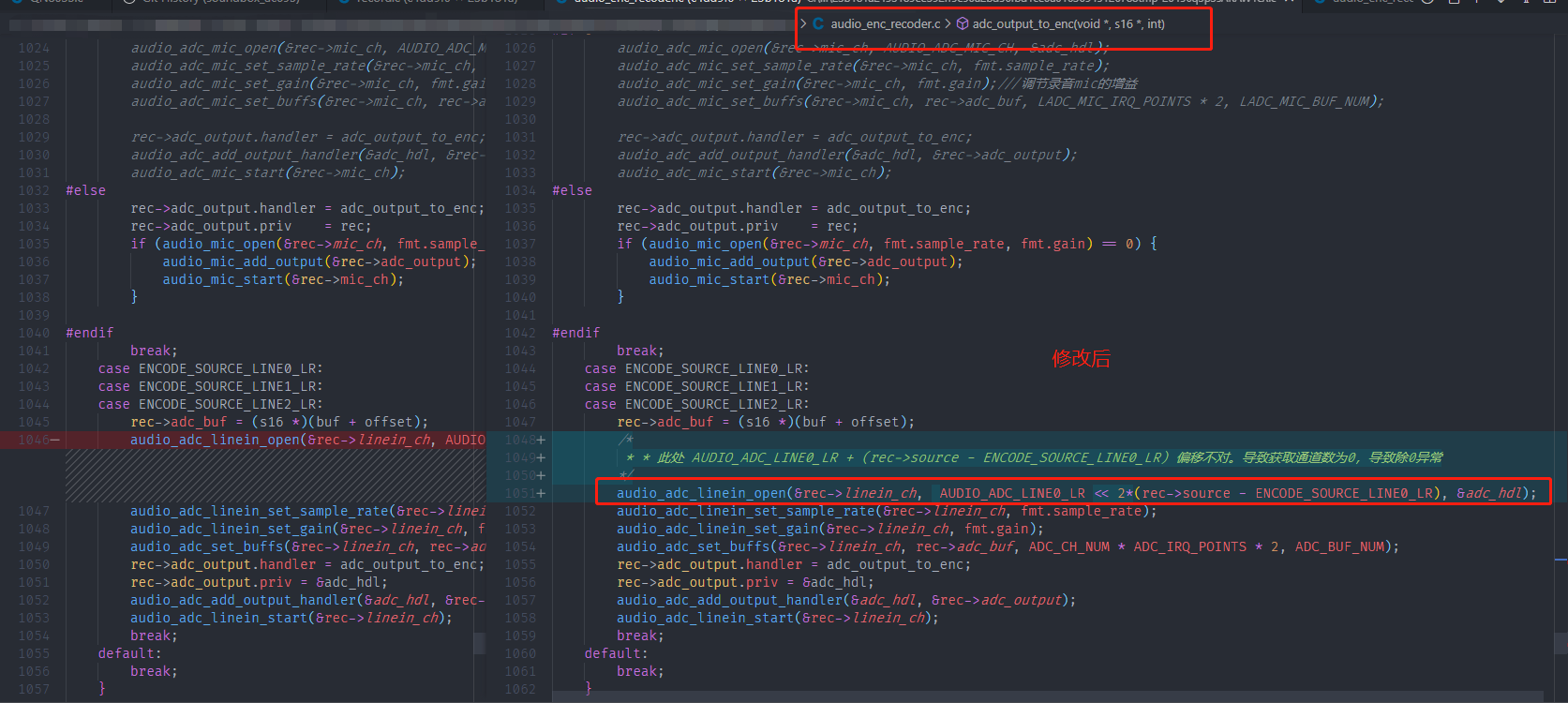Click line number 1037 in right pane
The height and width of the screenshot is (703, 1568).
click(x=520, y=244)
